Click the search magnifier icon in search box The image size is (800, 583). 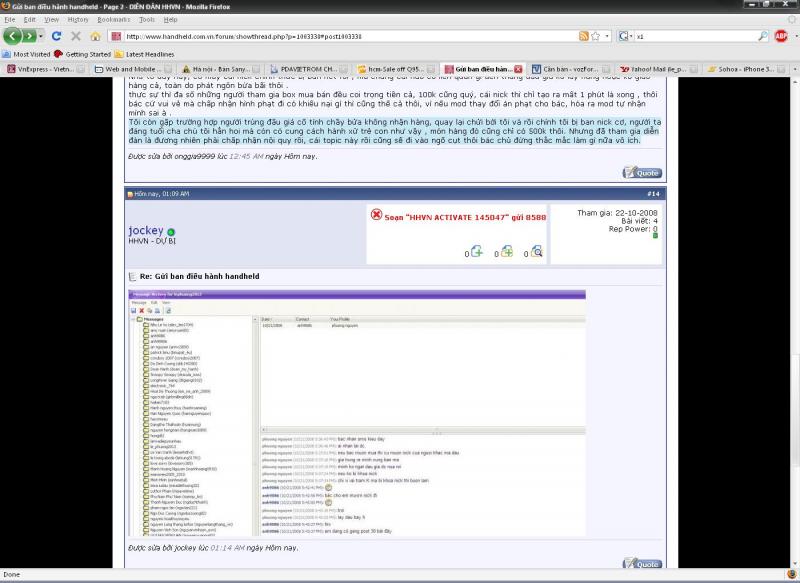[x=763, y=36]
